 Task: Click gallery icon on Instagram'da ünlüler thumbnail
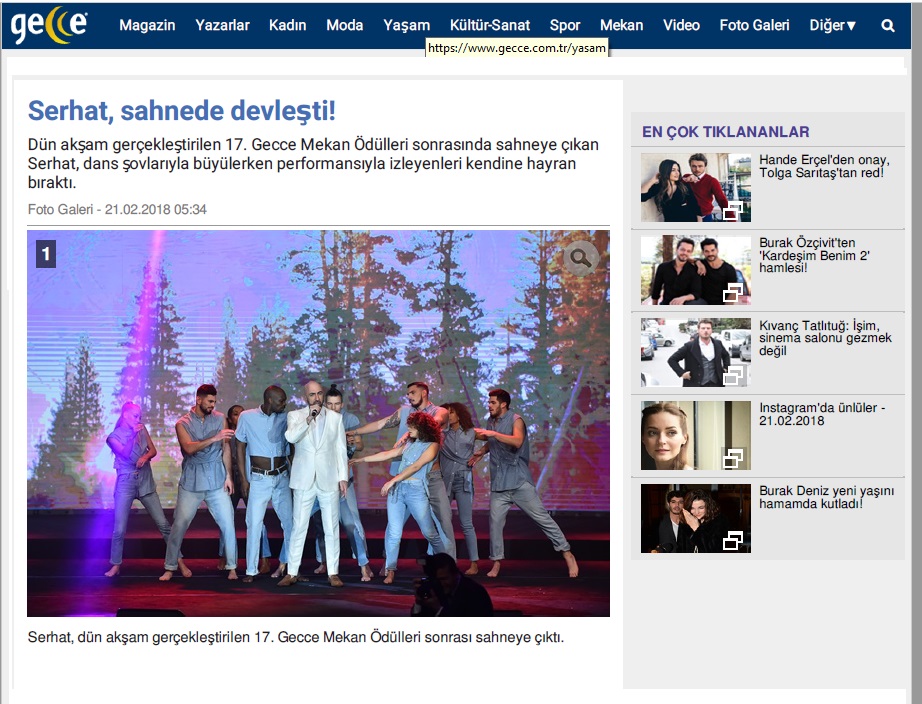coord(733,458)
